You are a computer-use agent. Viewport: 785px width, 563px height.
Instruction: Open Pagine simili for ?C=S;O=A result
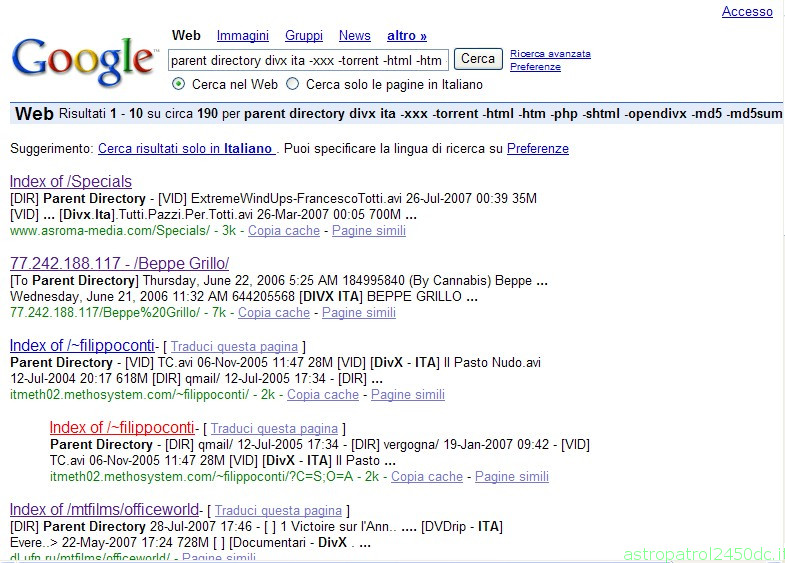(512, 476)
